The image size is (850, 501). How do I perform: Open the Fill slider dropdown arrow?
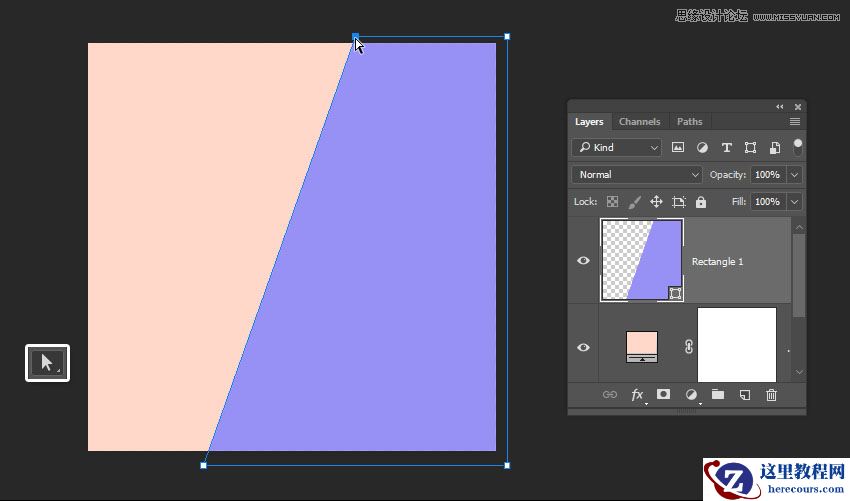point(794,202)
